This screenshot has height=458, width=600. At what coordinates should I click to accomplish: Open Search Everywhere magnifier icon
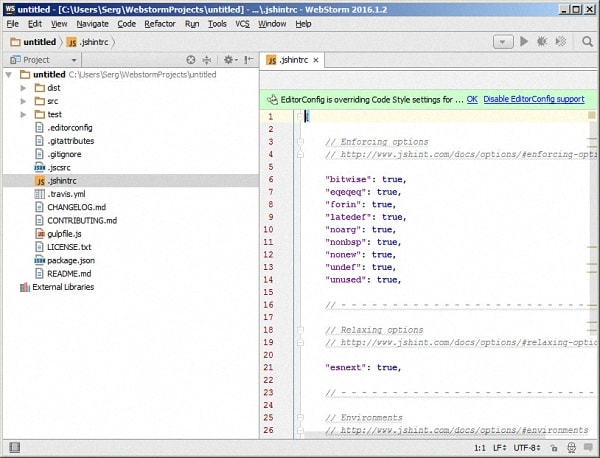(x=587, y=42)
